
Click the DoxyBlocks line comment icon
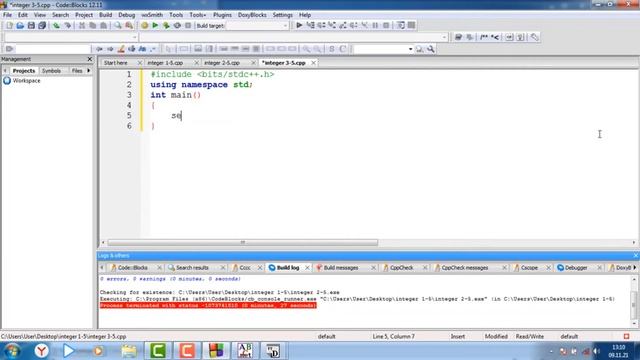coord(495,37)
